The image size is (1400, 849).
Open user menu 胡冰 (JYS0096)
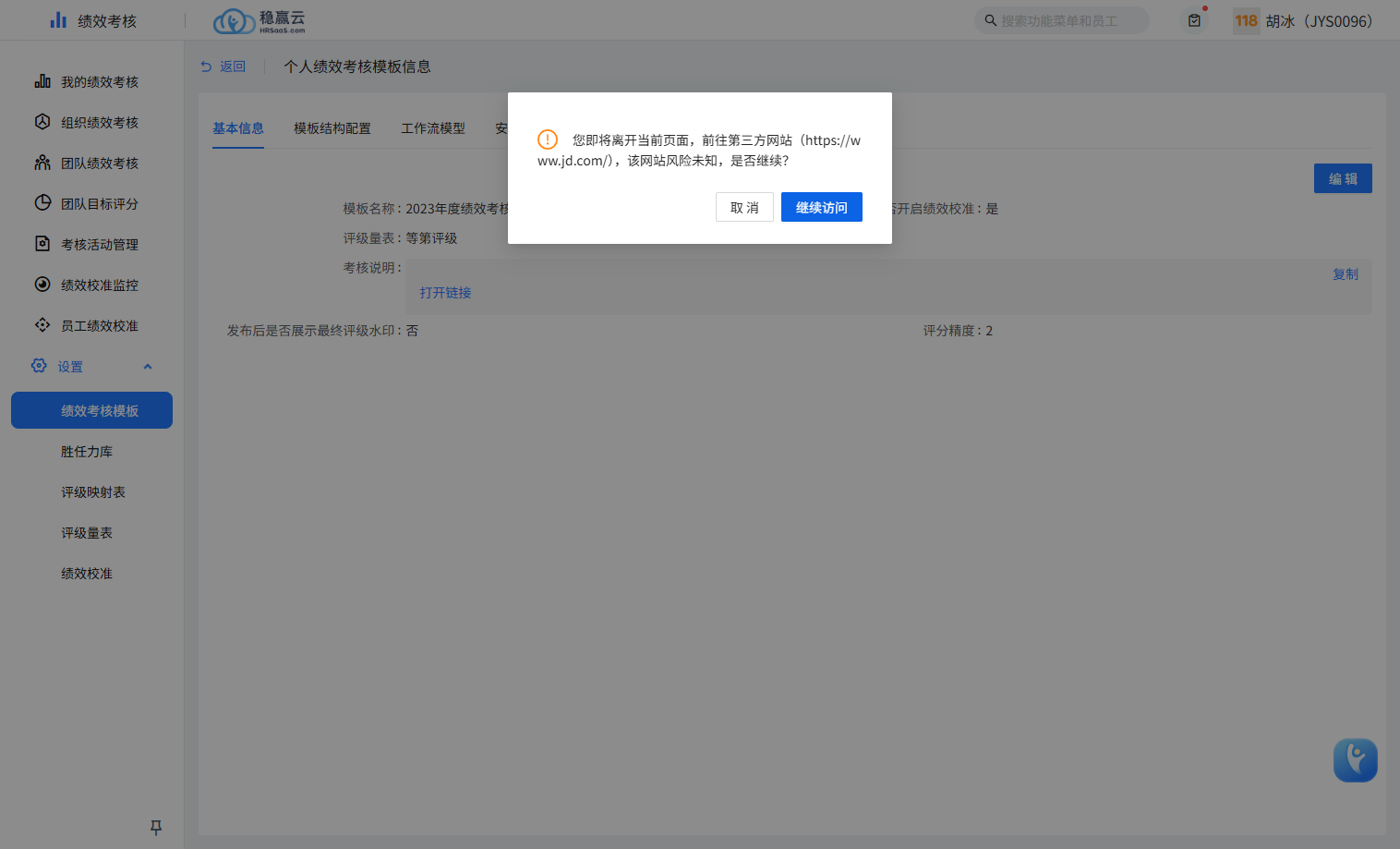(x=1318, y=21)
